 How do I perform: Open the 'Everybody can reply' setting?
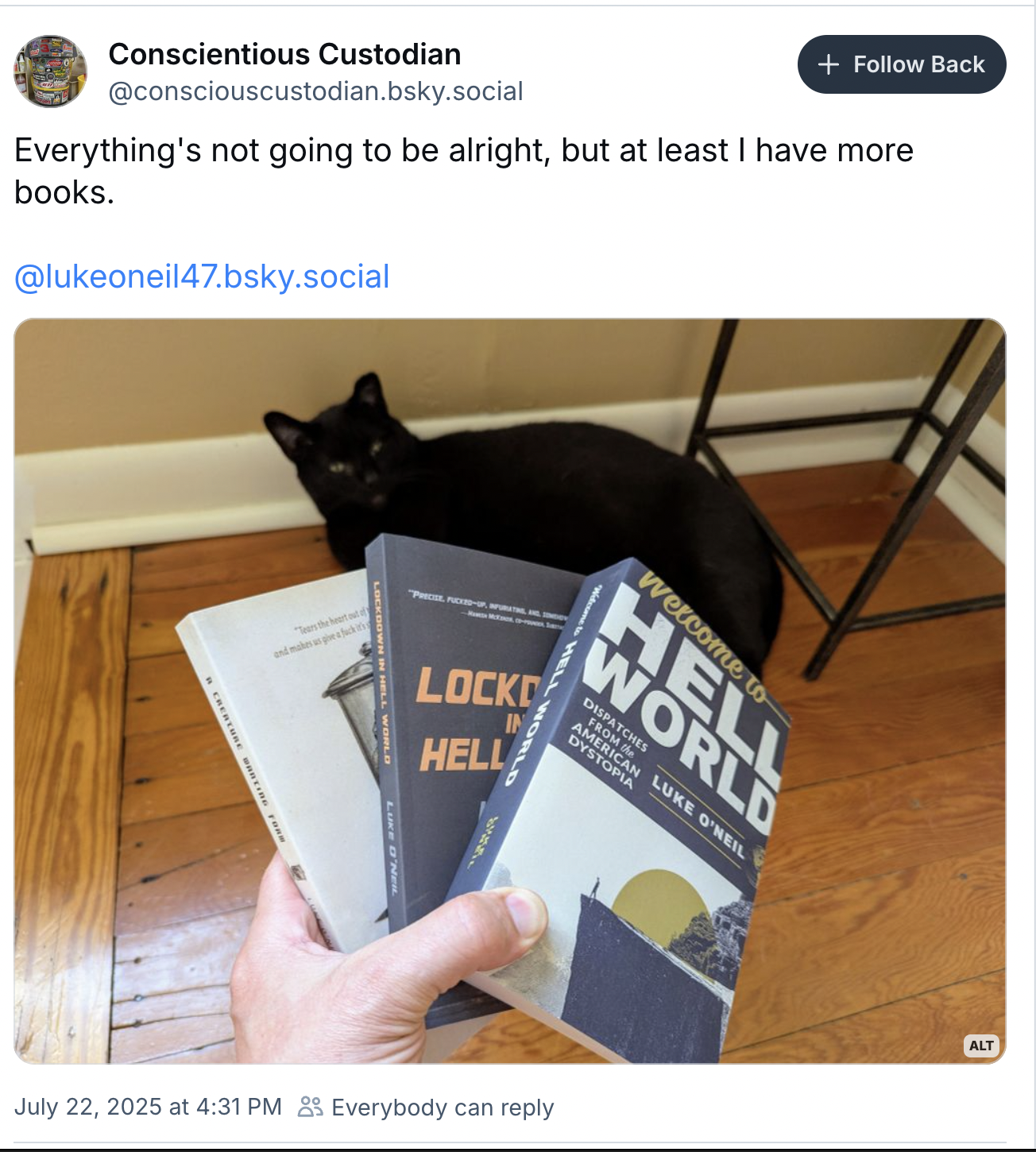[x=443, y=1108]
